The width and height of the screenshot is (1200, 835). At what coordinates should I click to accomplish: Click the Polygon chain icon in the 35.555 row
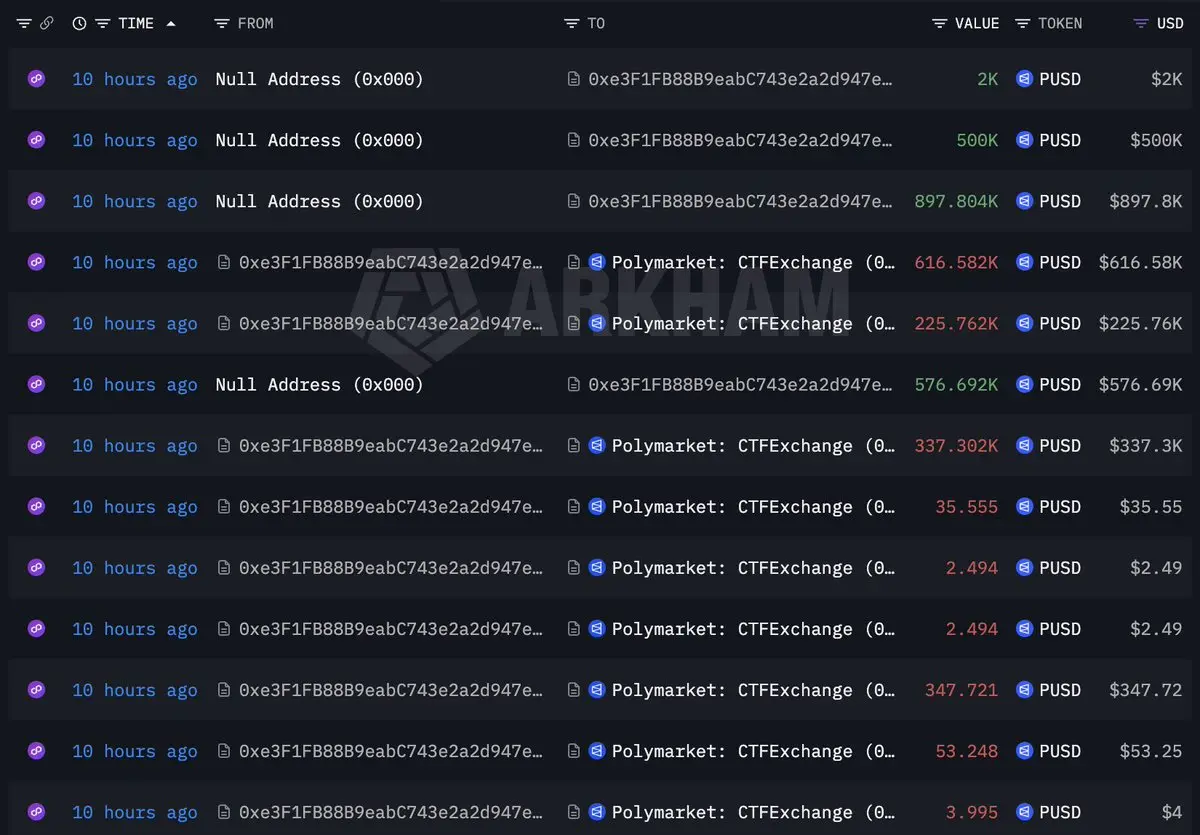[37, 506]
